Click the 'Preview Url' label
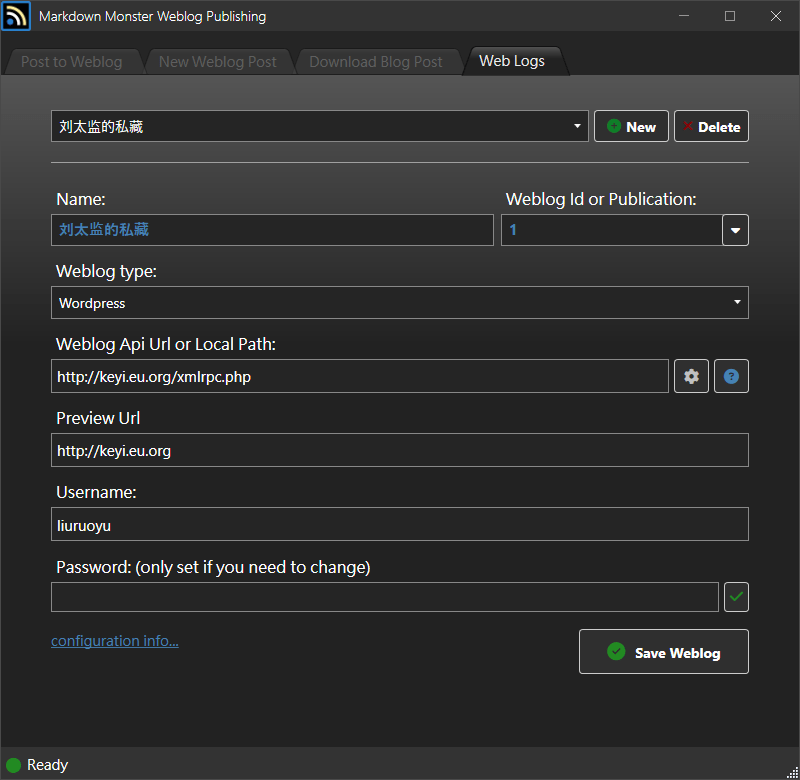Screen dimensions: 800x780 coord(98,418)
